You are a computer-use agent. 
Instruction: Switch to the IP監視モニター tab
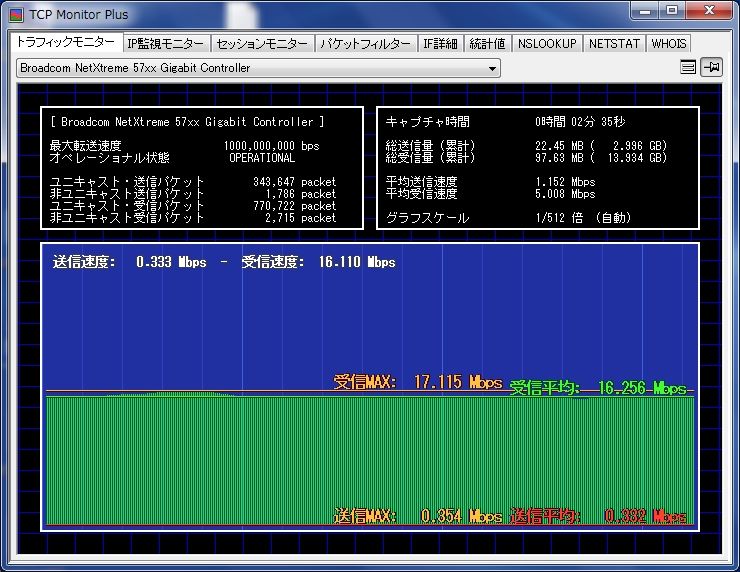pos(165,44)
